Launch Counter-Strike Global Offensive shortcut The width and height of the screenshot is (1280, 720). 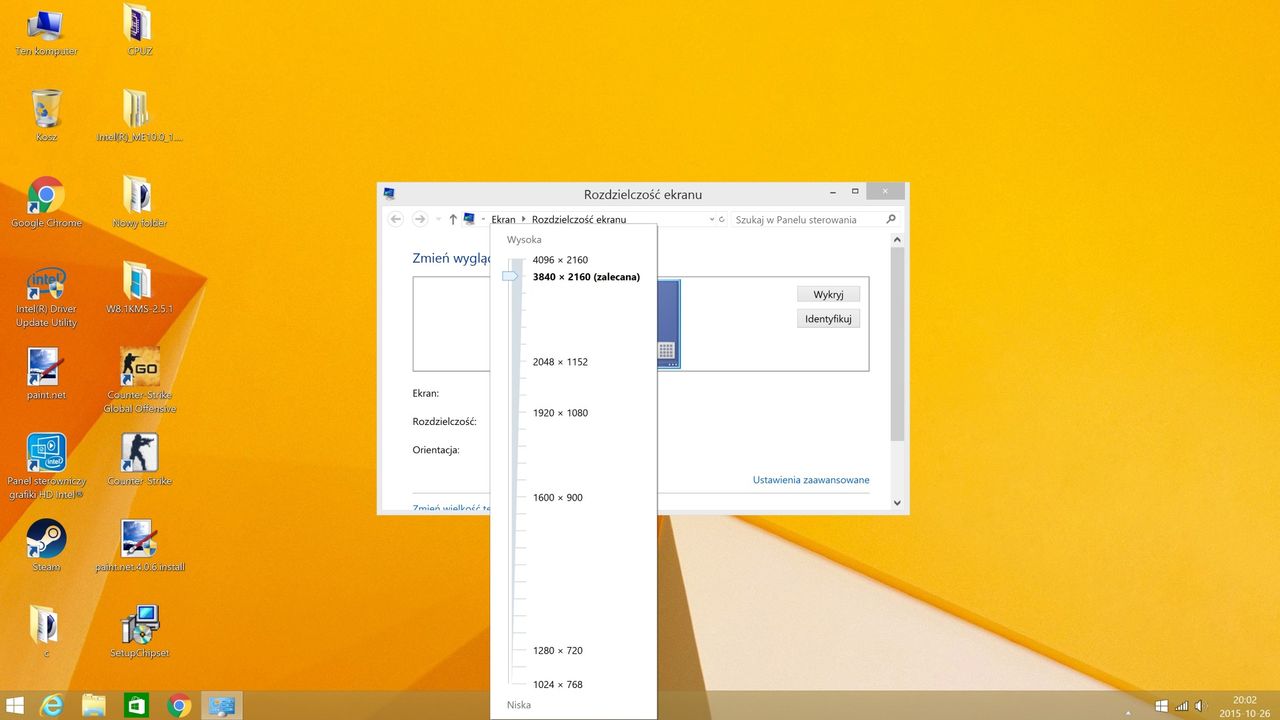139,381
